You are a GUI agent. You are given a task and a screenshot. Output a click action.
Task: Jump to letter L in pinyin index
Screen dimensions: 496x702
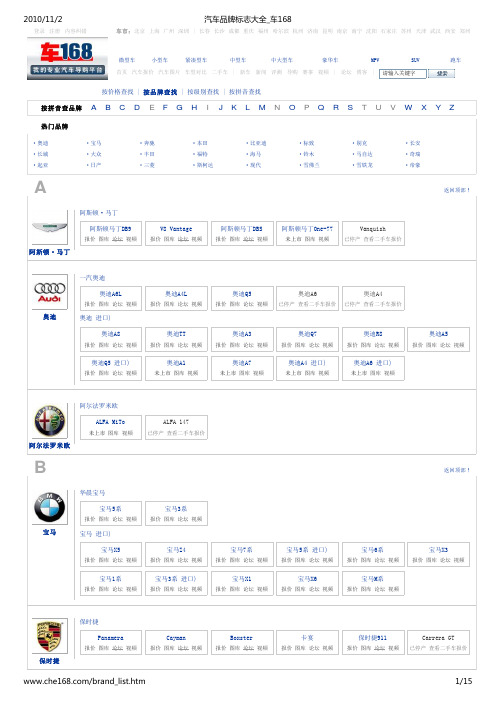pyautogui.click(x=248, y=107)
